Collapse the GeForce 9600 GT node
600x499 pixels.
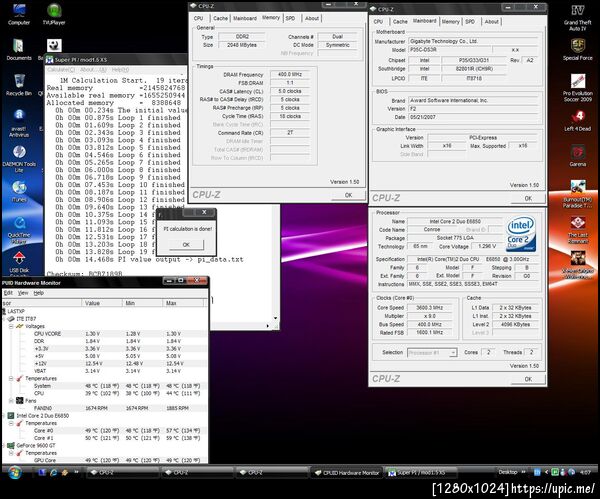[4, 445]
